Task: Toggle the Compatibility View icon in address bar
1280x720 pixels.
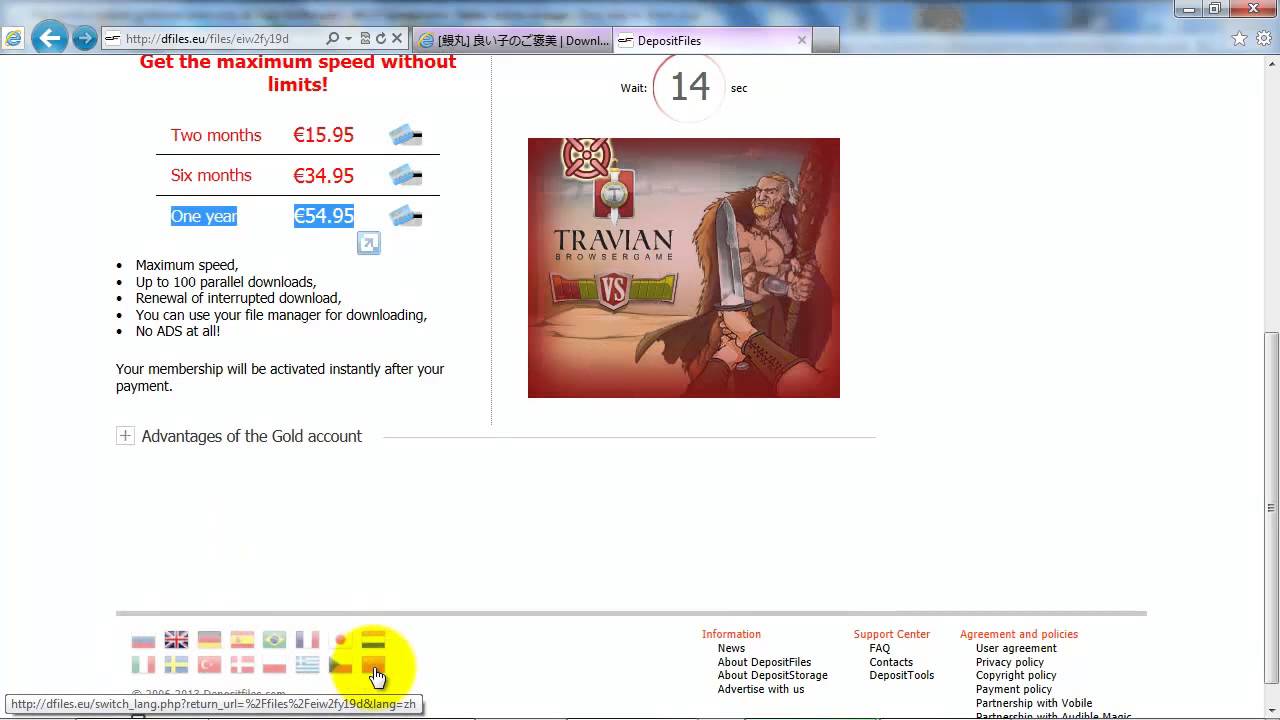Action: click(x=365, y=39)
